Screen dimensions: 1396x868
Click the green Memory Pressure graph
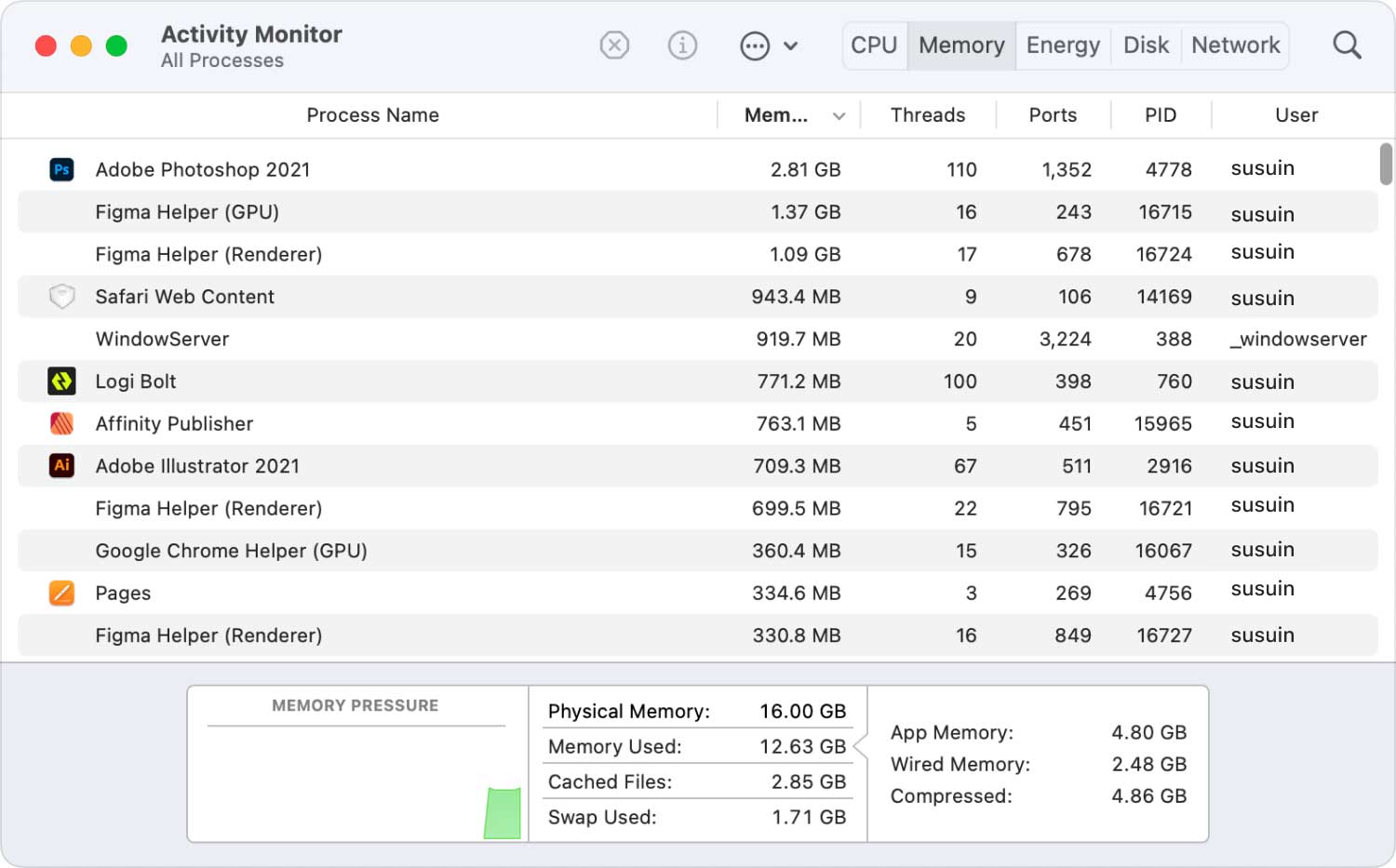click(x=503, y=813)
